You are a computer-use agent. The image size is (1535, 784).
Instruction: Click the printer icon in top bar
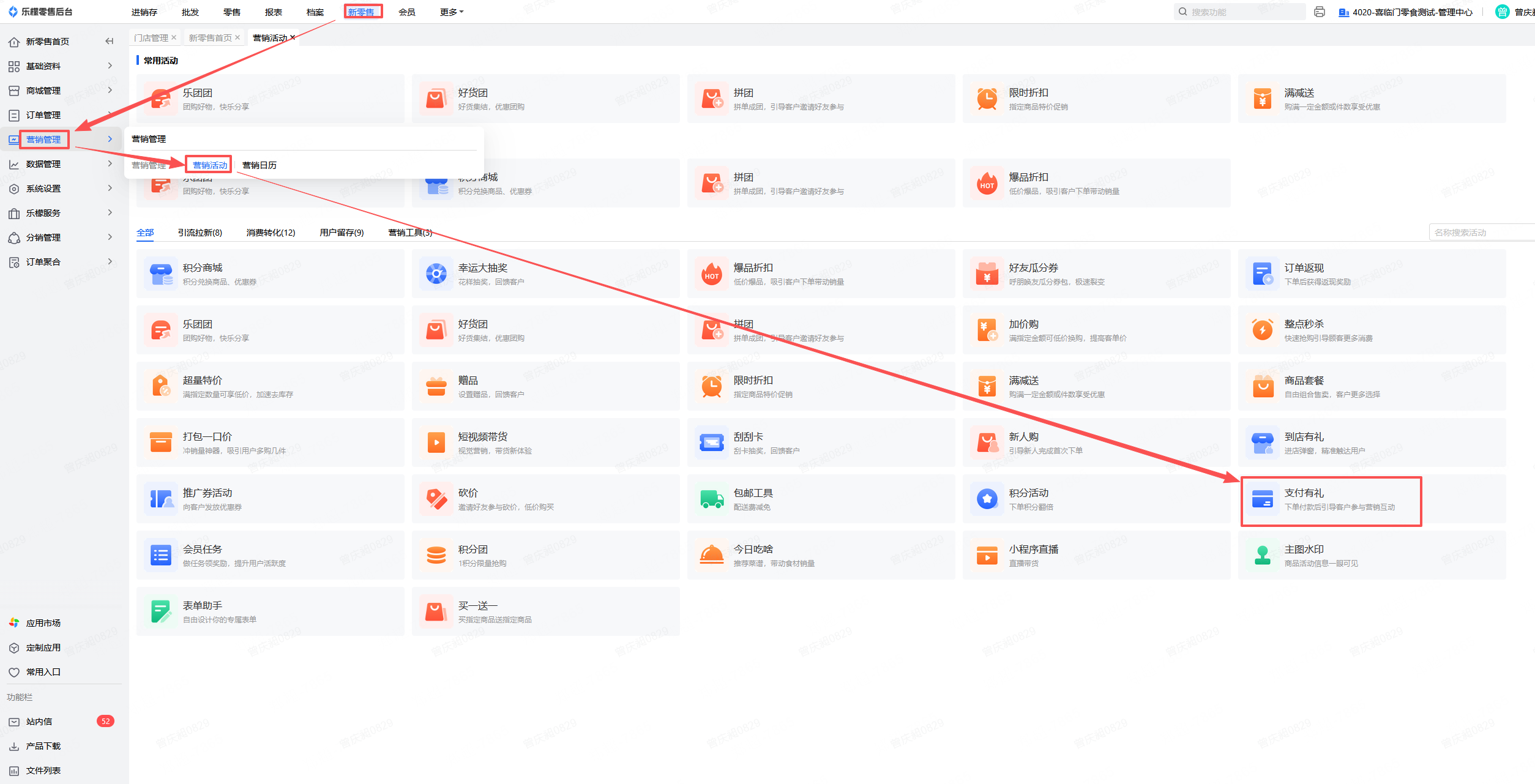coord(1319,12)
